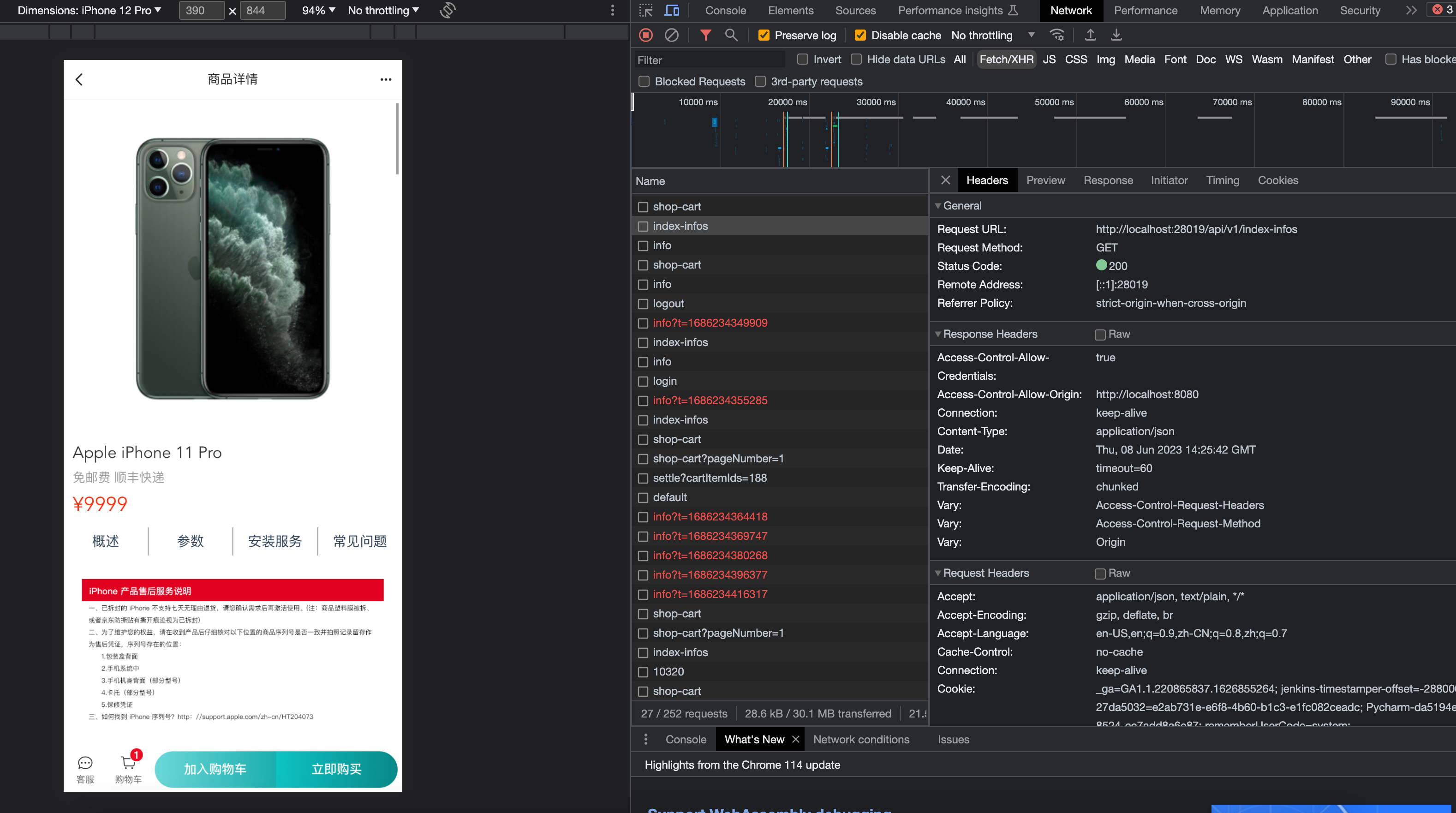Open network search magnifier
The height and width of the screenshot is (813, 1456).
[731, 35]
